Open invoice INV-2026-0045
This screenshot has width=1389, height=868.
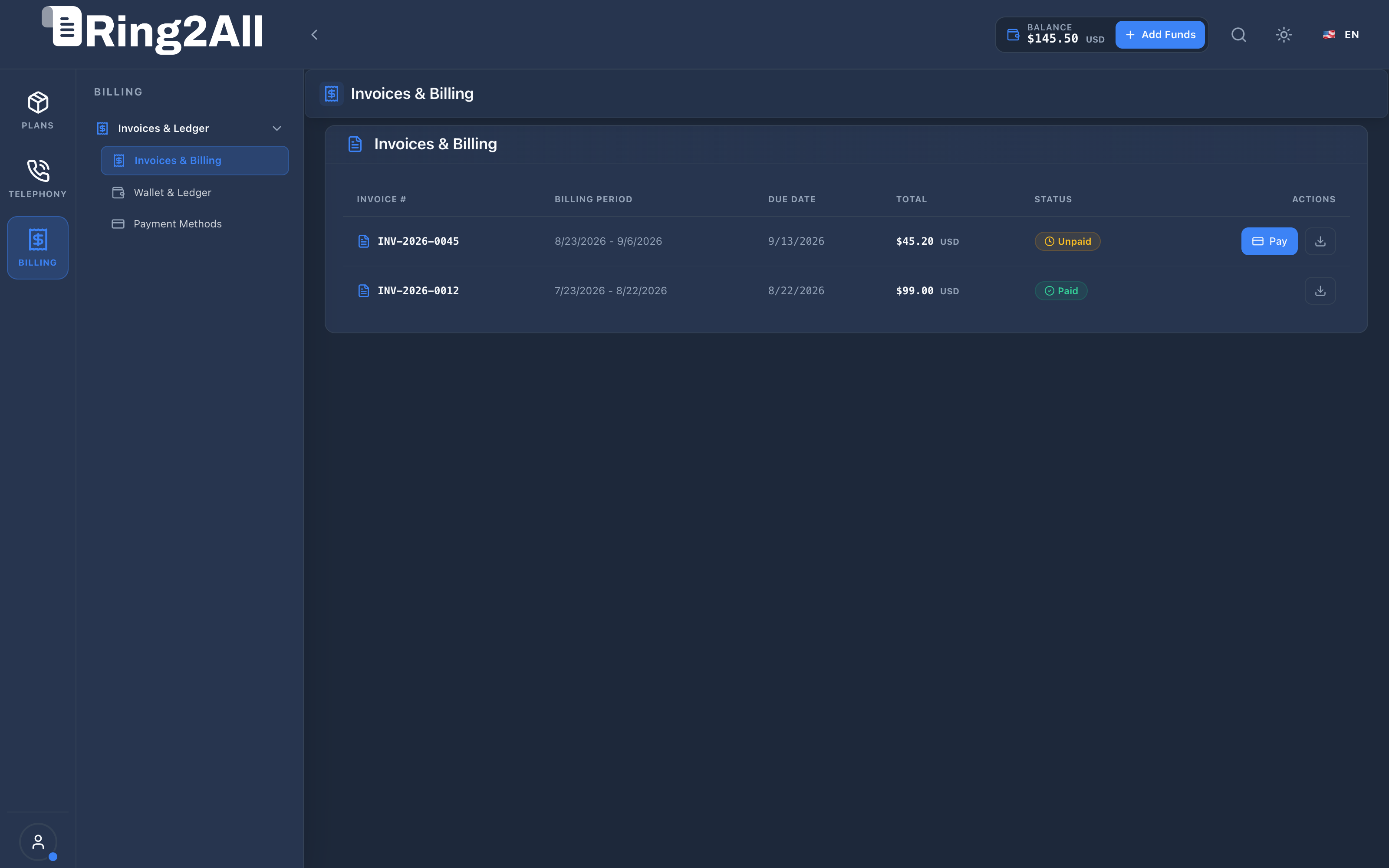(x=418, y=242)
